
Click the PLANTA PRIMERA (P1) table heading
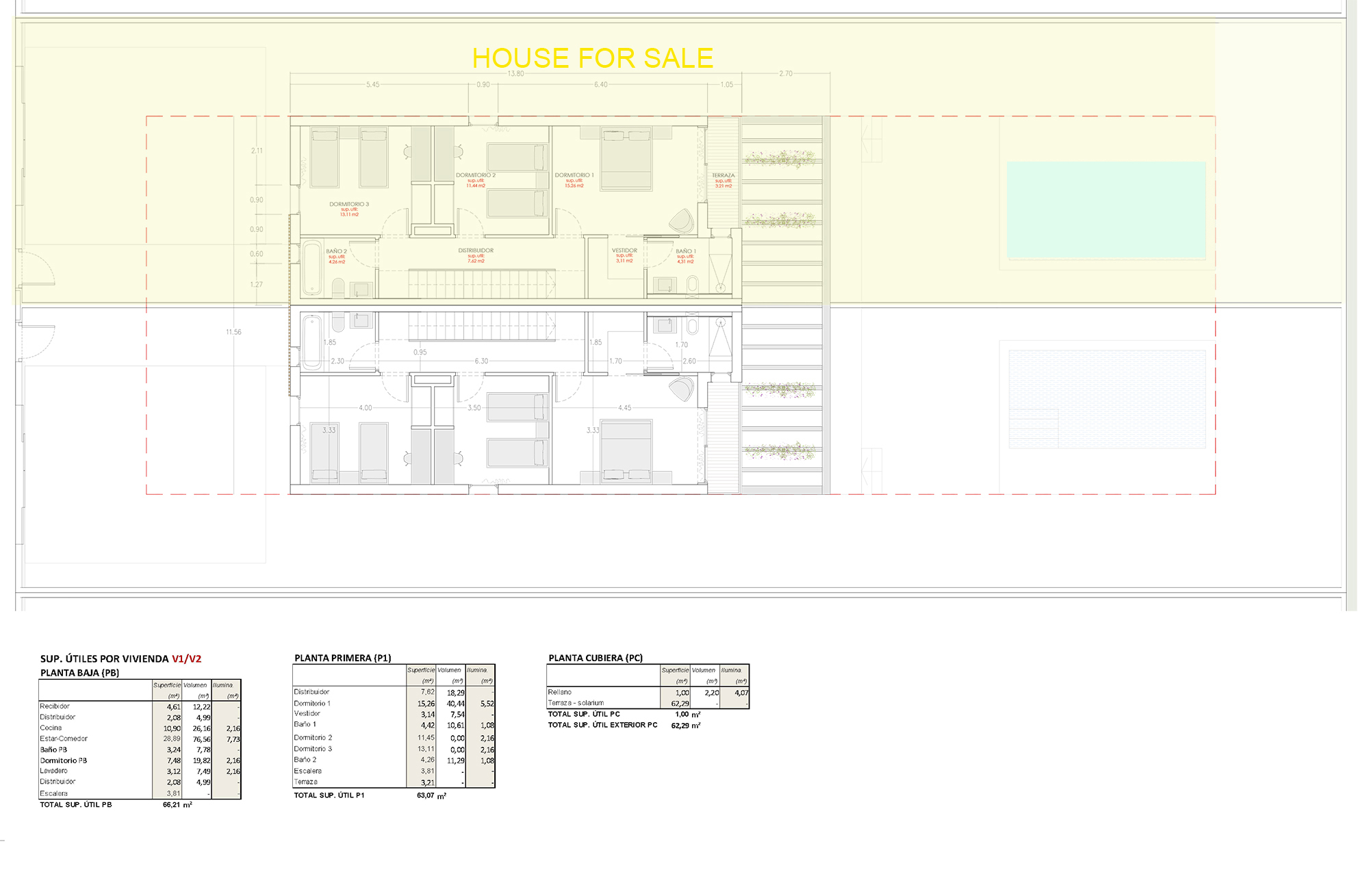pos(342,658)
